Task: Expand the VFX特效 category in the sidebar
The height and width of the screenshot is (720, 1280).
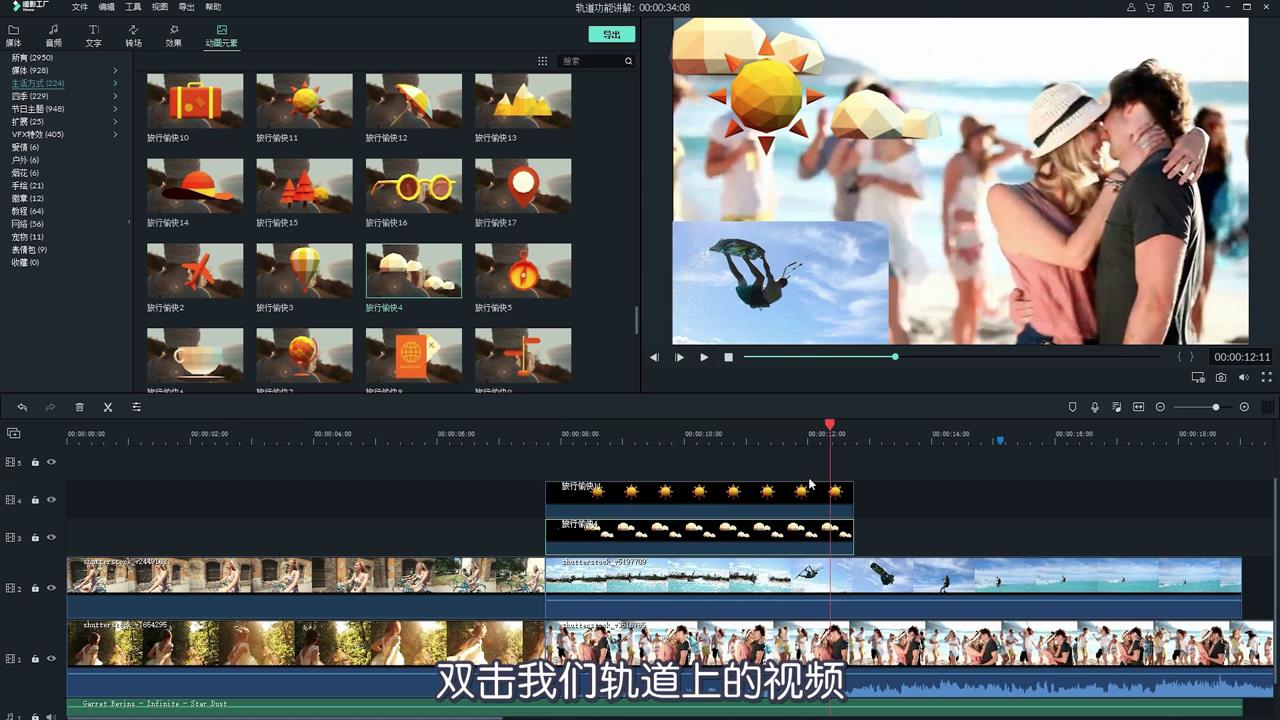Action: 115,134
